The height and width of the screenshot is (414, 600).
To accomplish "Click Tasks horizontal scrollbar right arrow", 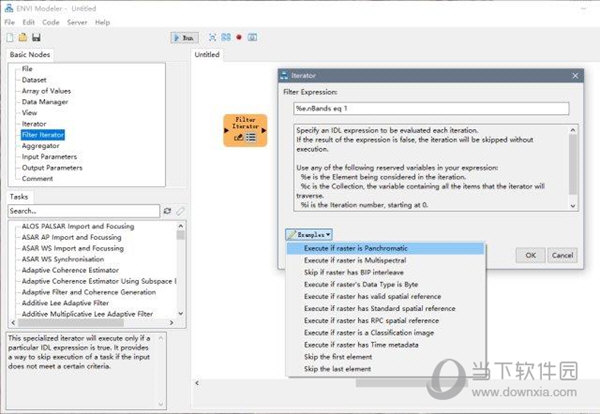I will pos(171,323).
